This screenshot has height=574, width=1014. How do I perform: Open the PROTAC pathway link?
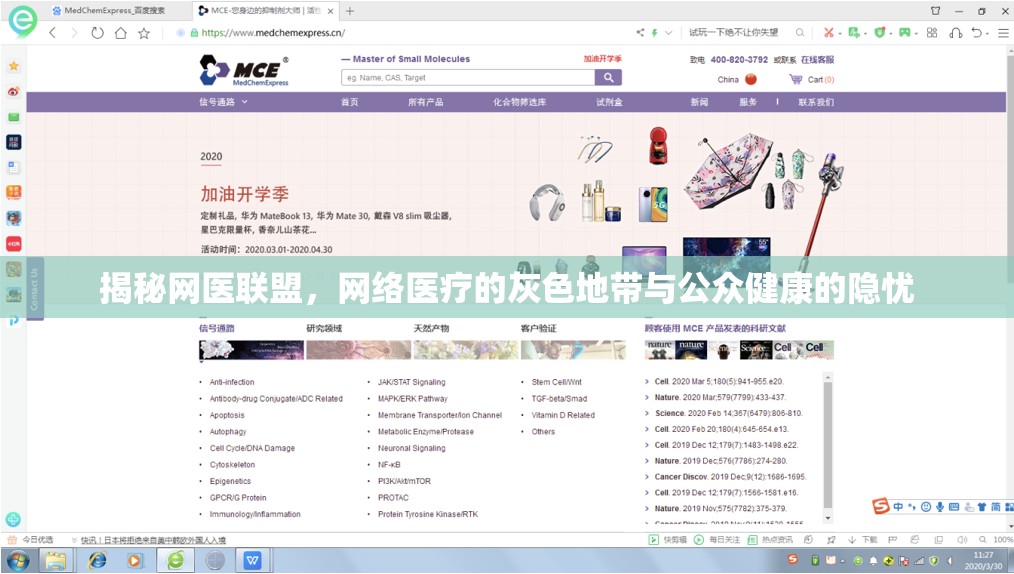click(393, 498)
